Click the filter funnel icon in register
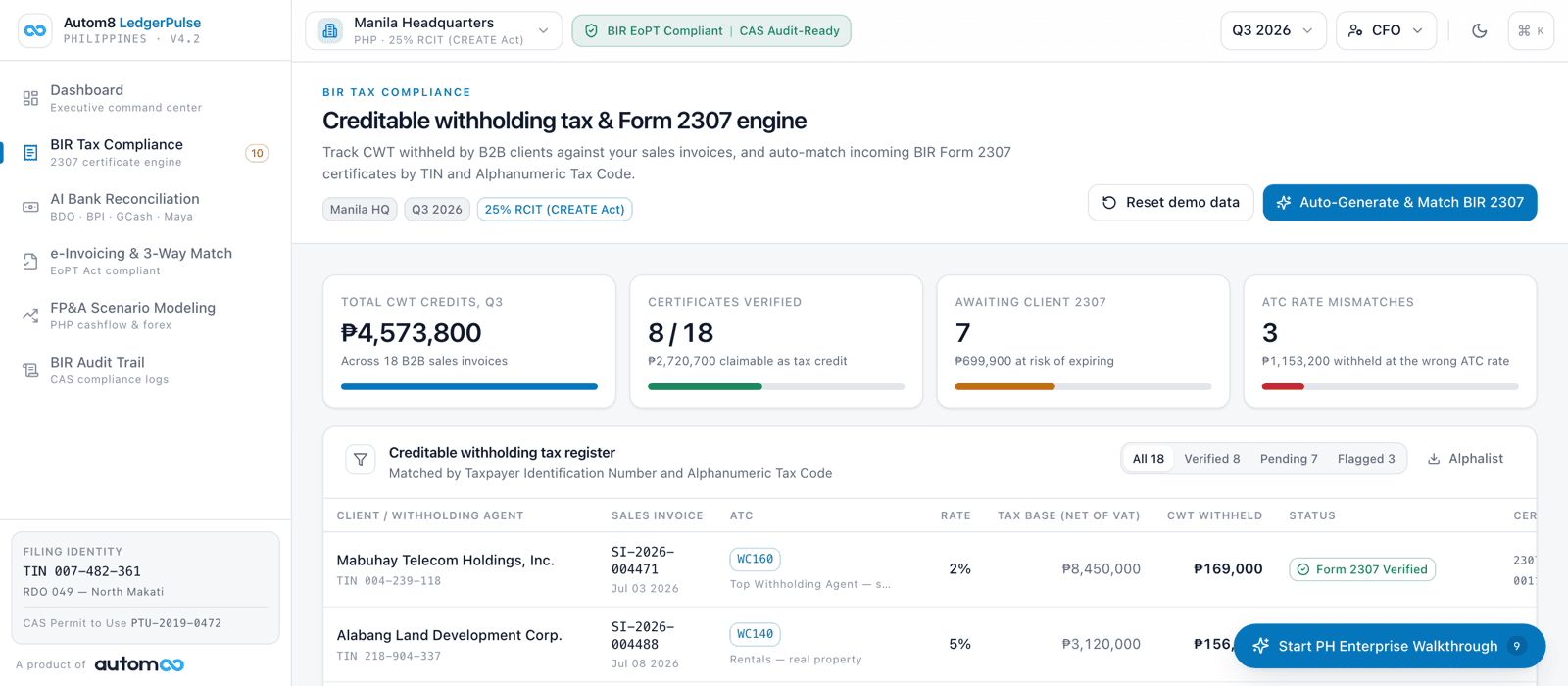This screenshot has height=686, width=1568. point(361,459)
